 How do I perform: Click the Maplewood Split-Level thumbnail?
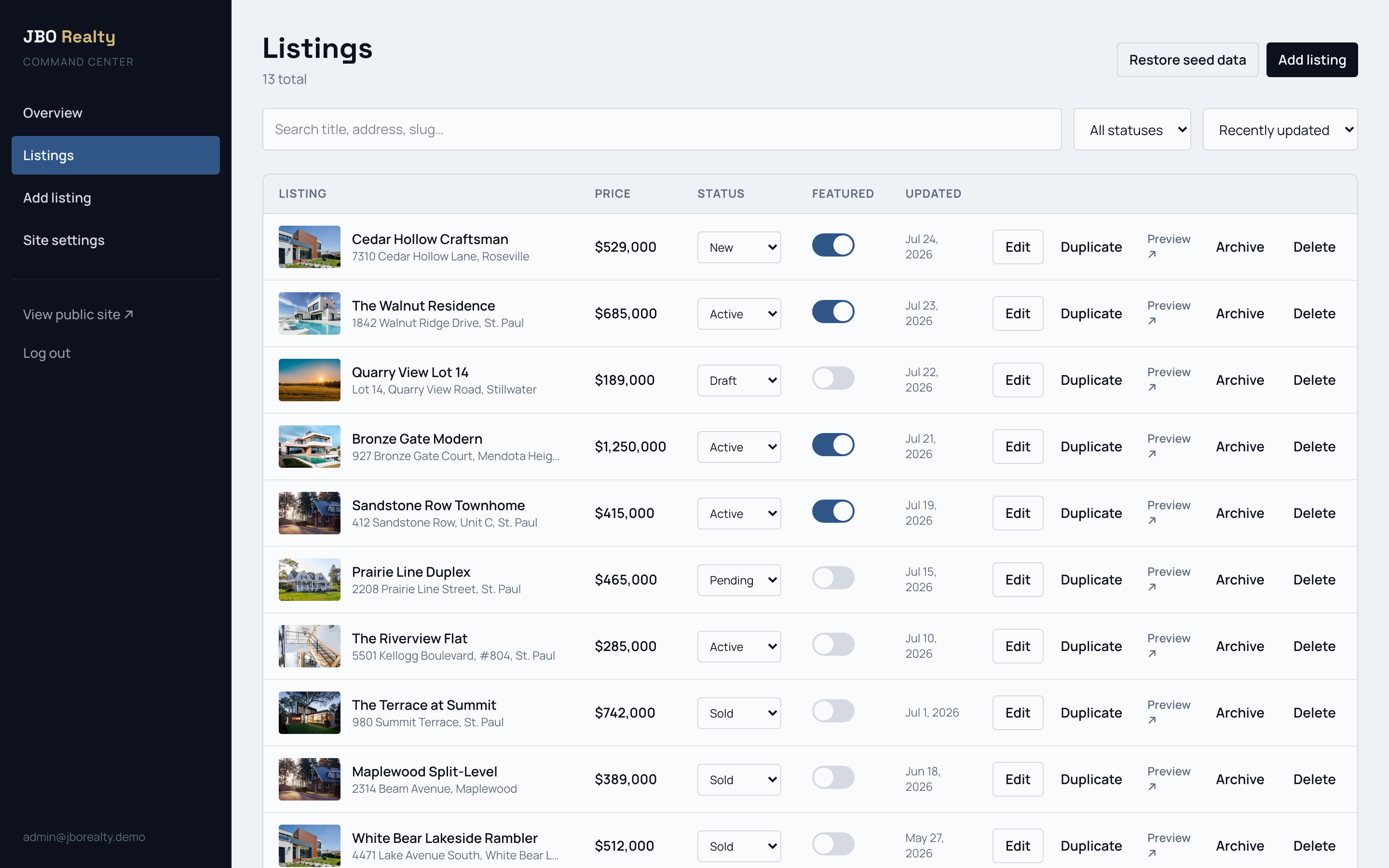(309, 780)
